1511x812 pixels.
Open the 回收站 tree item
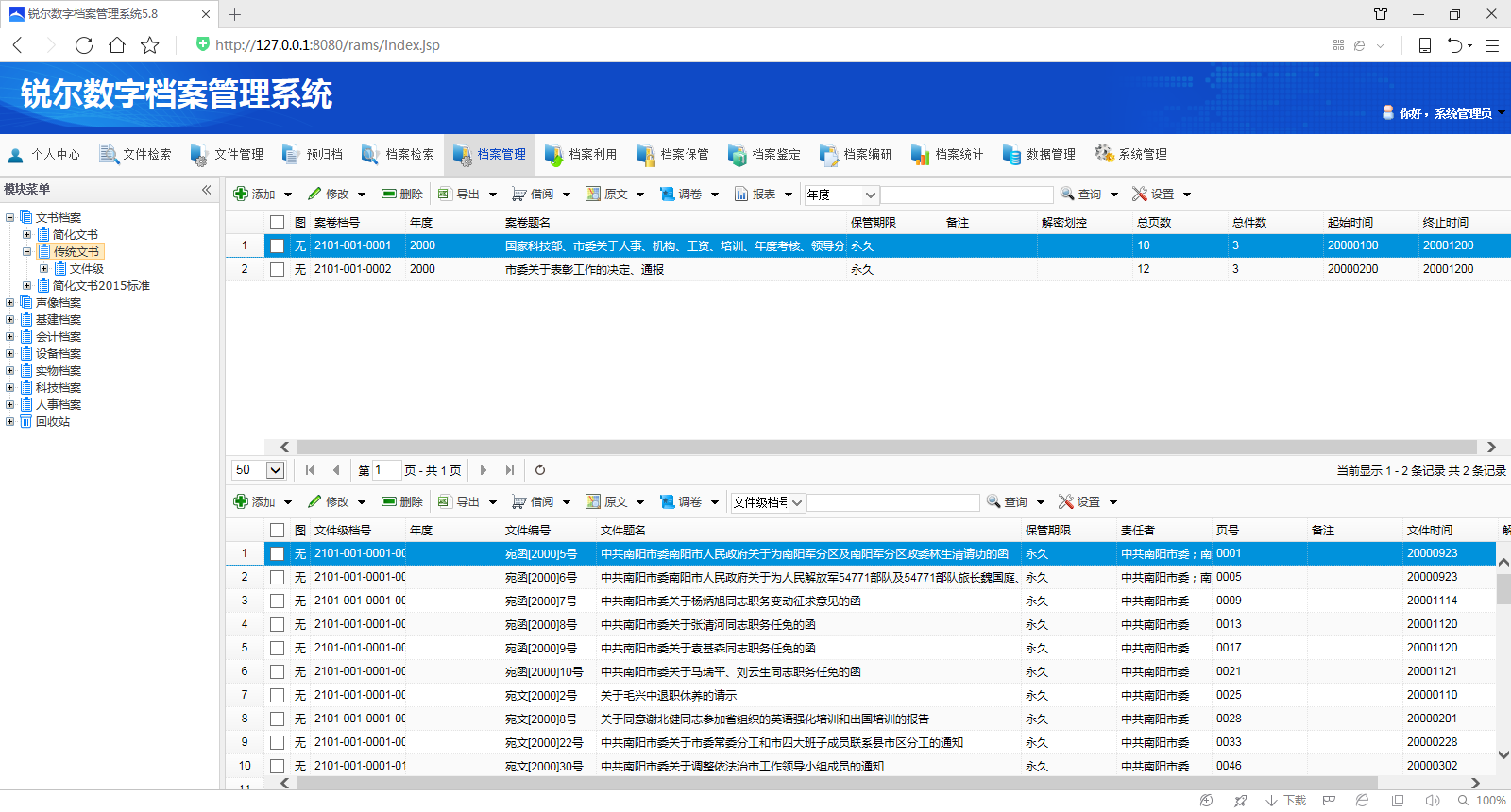tap(53, 422)
